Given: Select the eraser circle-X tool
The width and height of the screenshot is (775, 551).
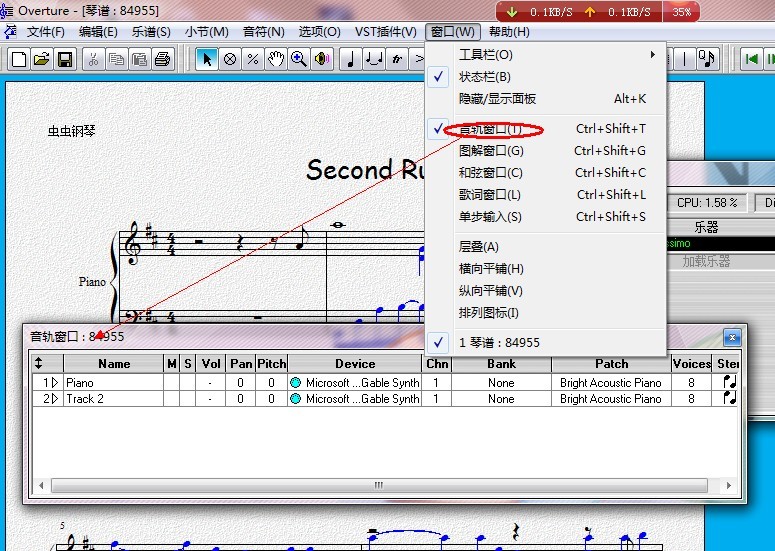Looking at the screenshot, I should [230, 59].
